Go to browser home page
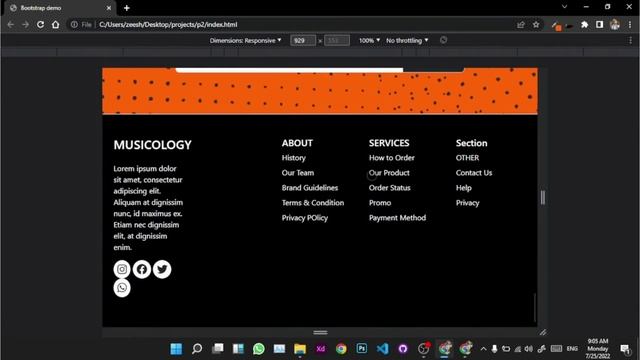Viewport: 640px width, 360px height. pos(56,24)
